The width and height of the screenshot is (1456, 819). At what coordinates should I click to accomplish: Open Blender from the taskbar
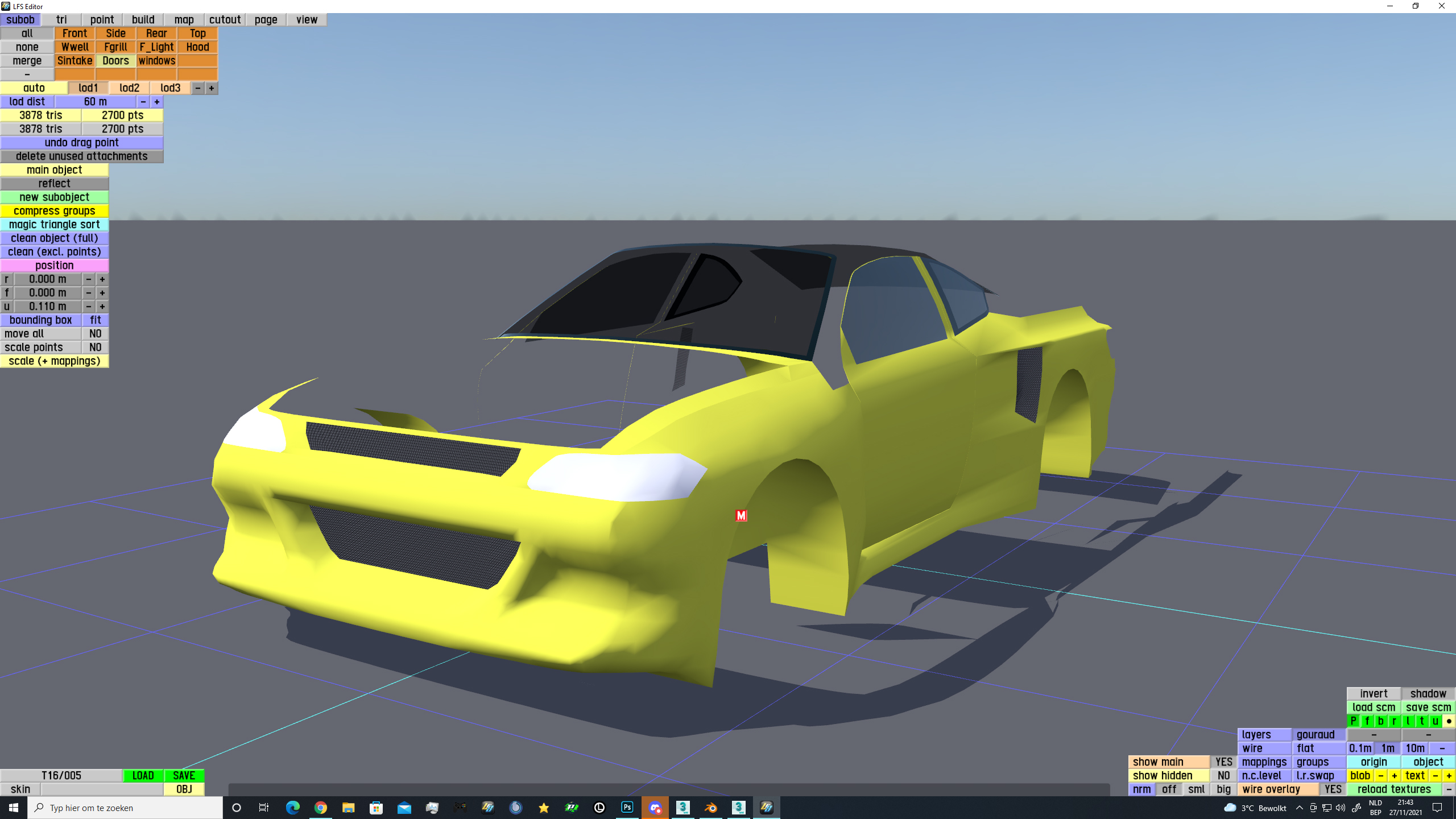(710, 808)
